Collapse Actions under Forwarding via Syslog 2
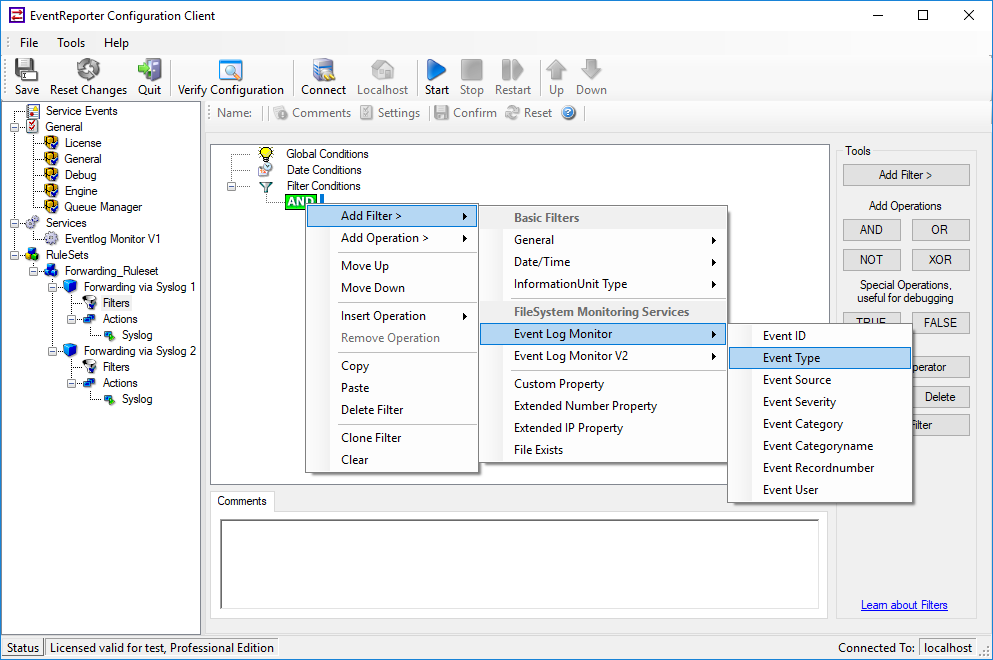The width and height of the screenshot is (993, 660). coord(72,383)
